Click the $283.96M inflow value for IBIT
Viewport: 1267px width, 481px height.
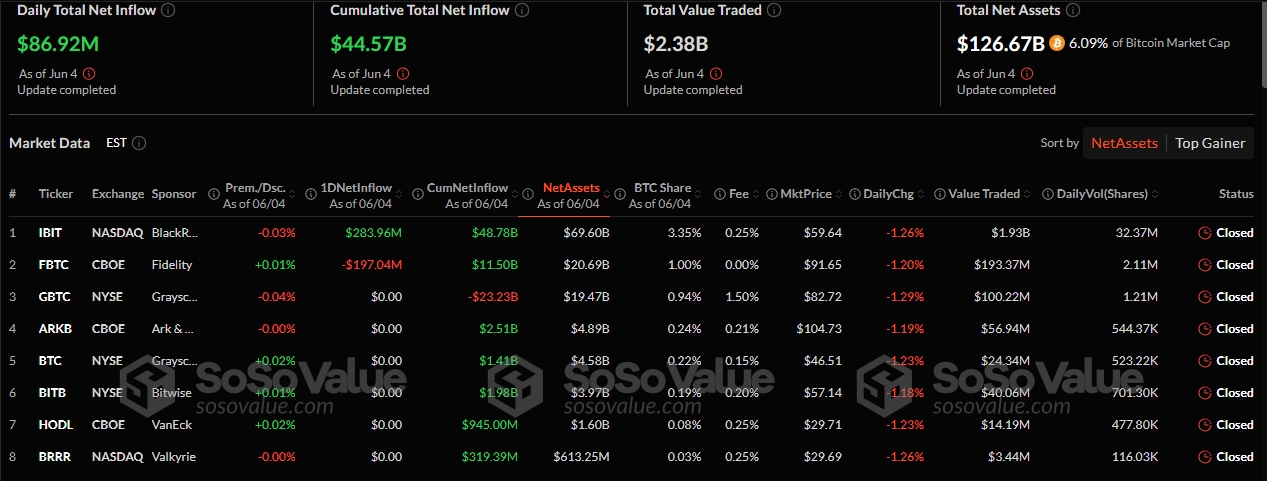click(374, 233)
